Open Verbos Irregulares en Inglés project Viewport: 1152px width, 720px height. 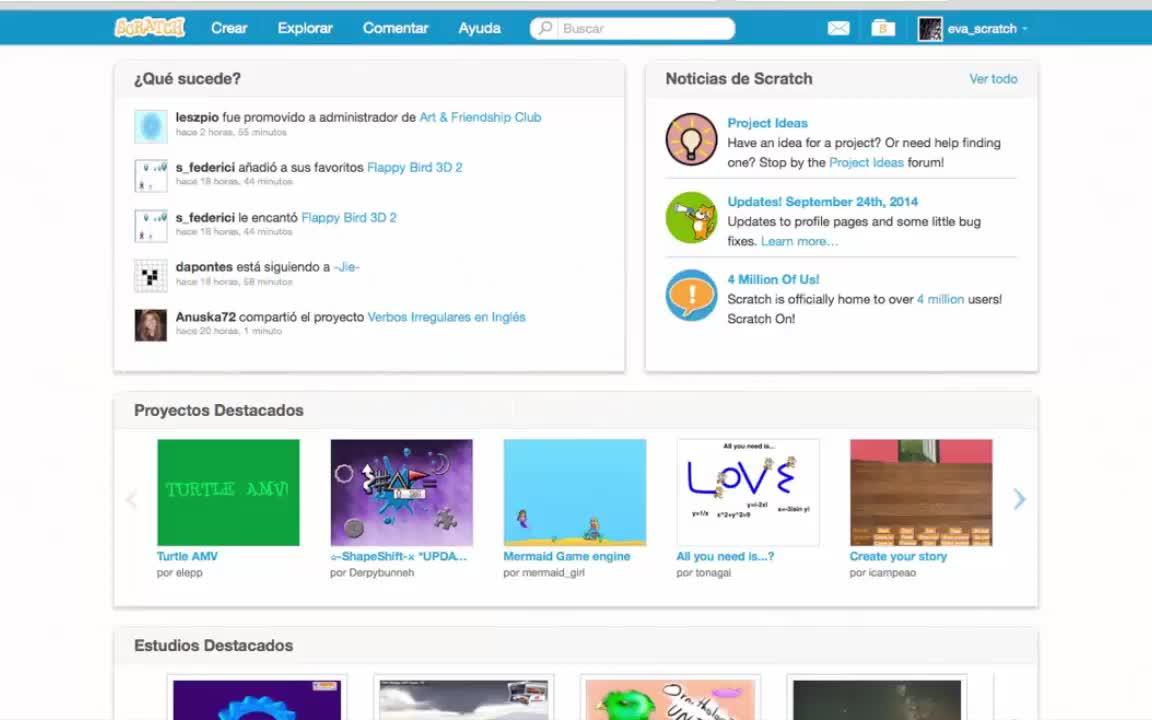(447, 317)
